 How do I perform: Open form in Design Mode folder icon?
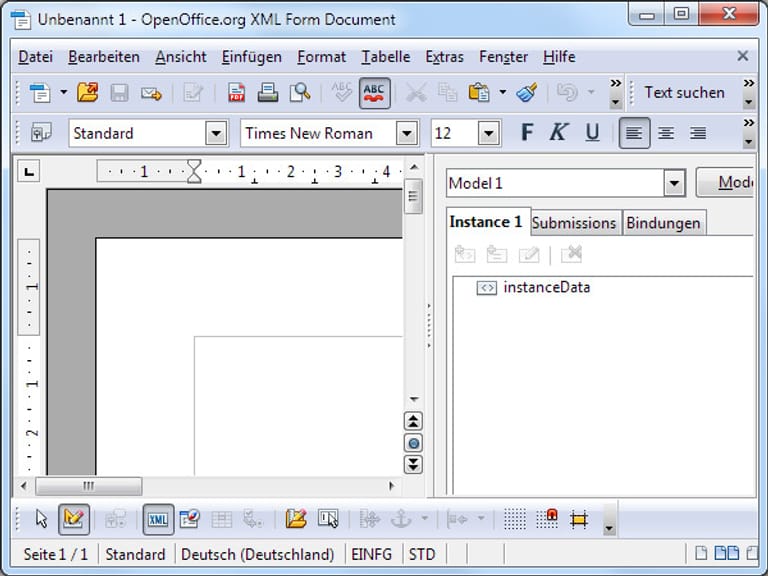[296, 519]
